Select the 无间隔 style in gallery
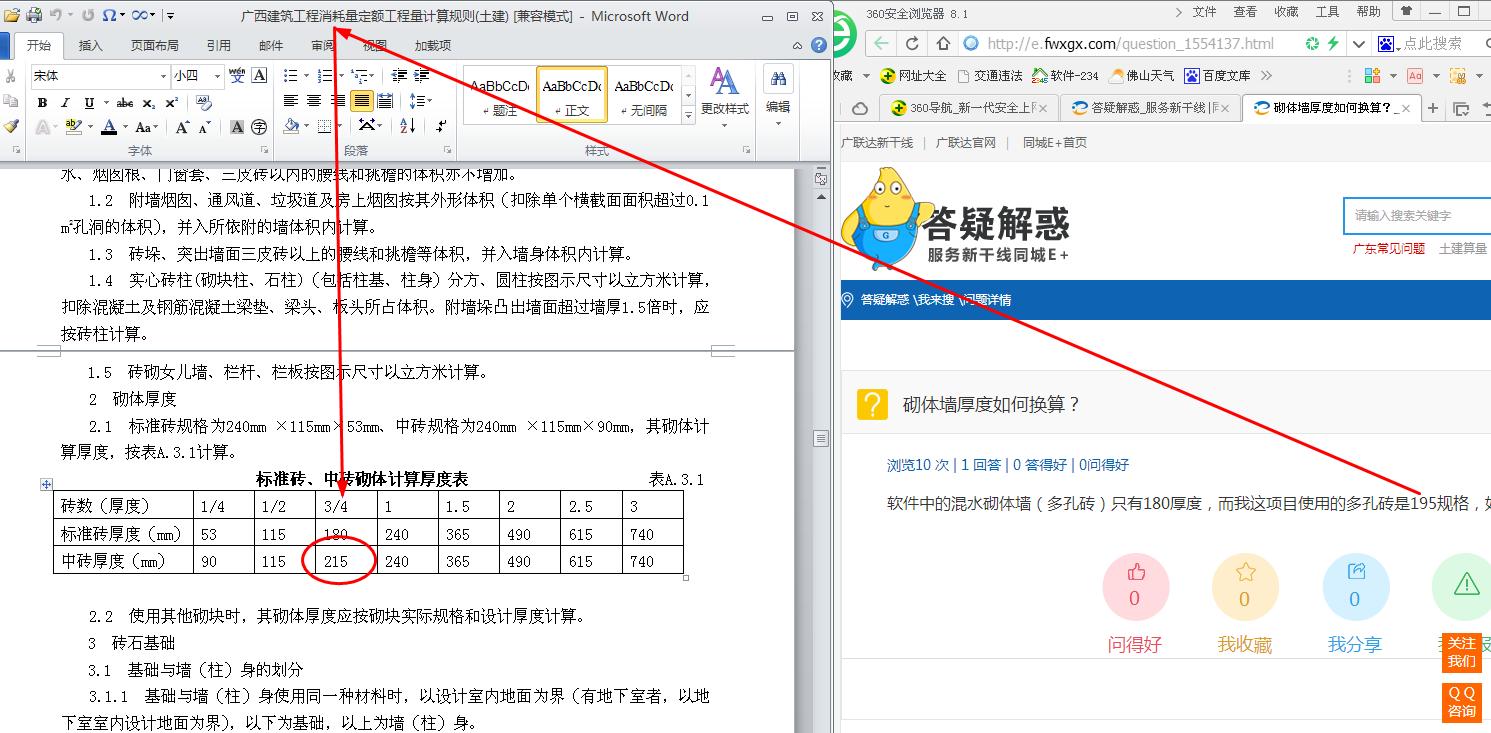Image resolution: width=1491 pixels, height=733 pixels. [645, 95]
